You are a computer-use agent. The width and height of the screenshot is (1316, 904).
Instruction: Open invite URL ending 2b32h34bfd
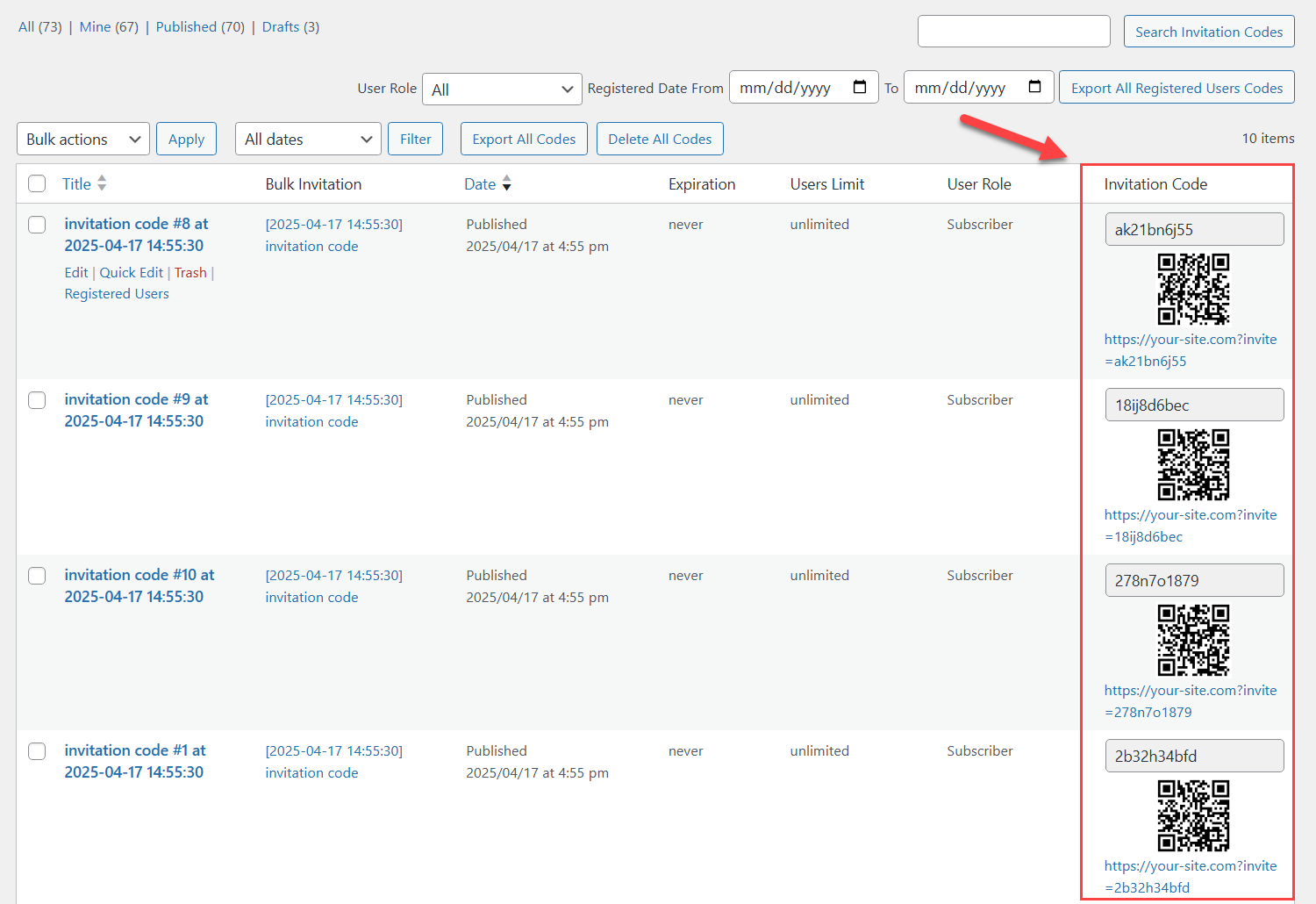click(1191, 877)
